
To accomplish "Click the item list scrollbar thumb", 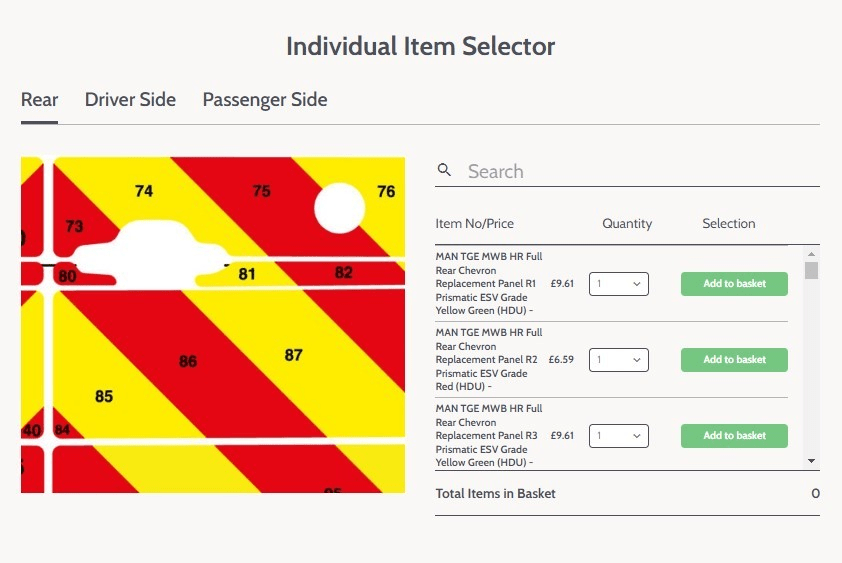I will click(811, 270).
